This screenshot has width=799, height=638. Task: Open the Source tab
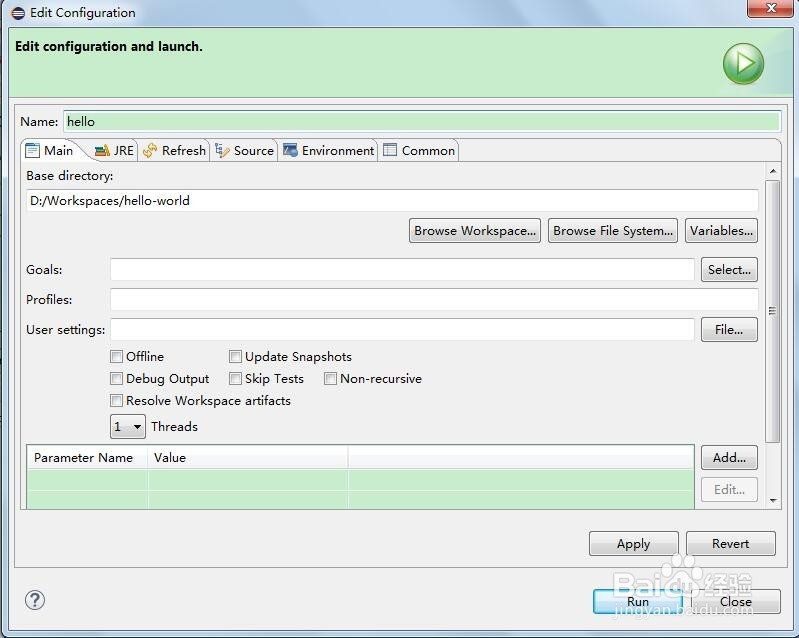pyautogui.click(x=245, y=150)
